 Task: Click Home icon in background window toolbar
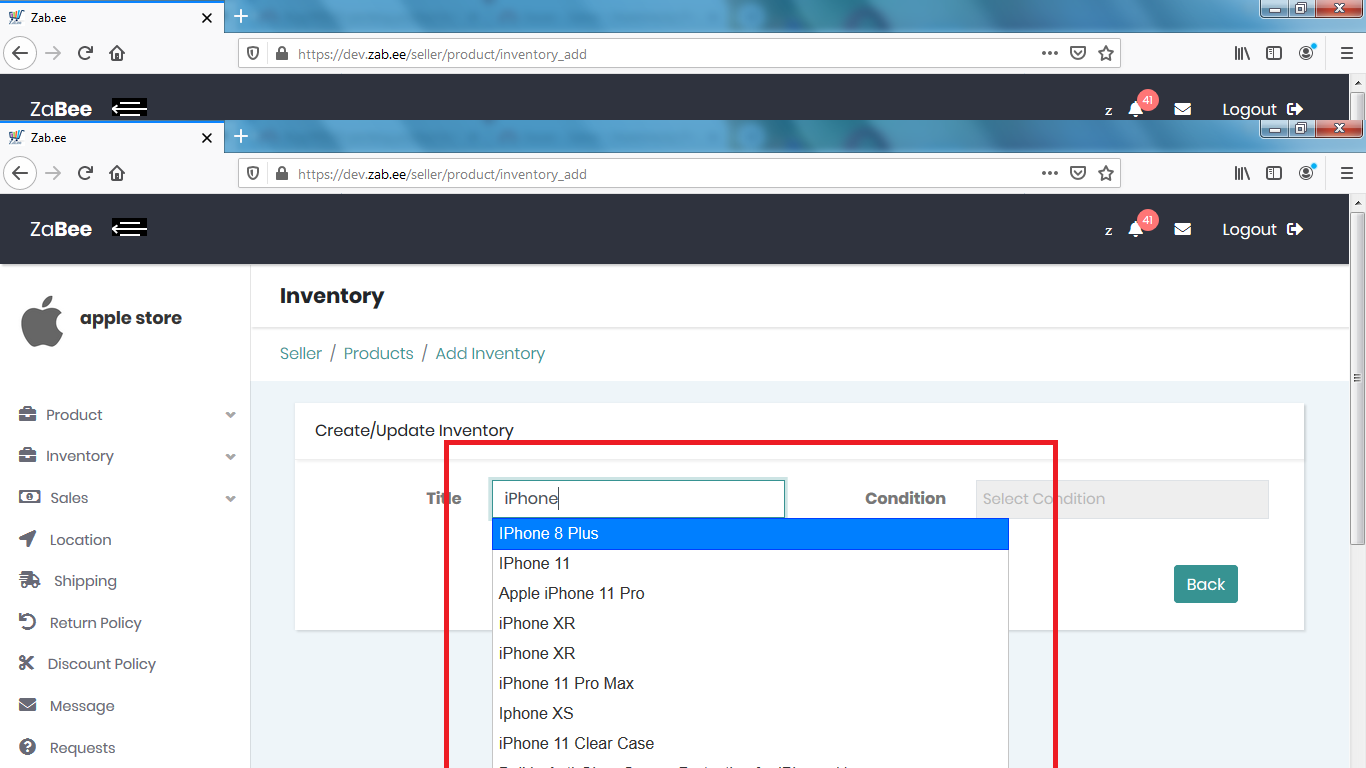coord(117,53)
